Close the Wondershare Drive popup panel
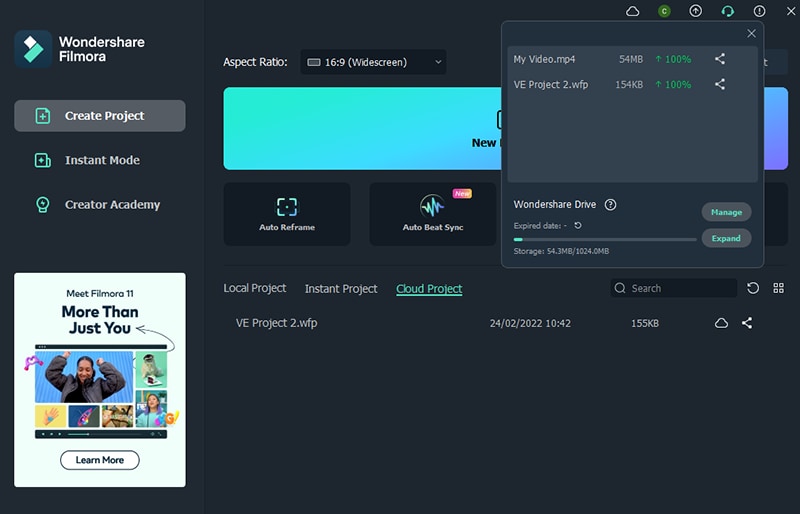This screenshot has width=800, height=514. 751,33
